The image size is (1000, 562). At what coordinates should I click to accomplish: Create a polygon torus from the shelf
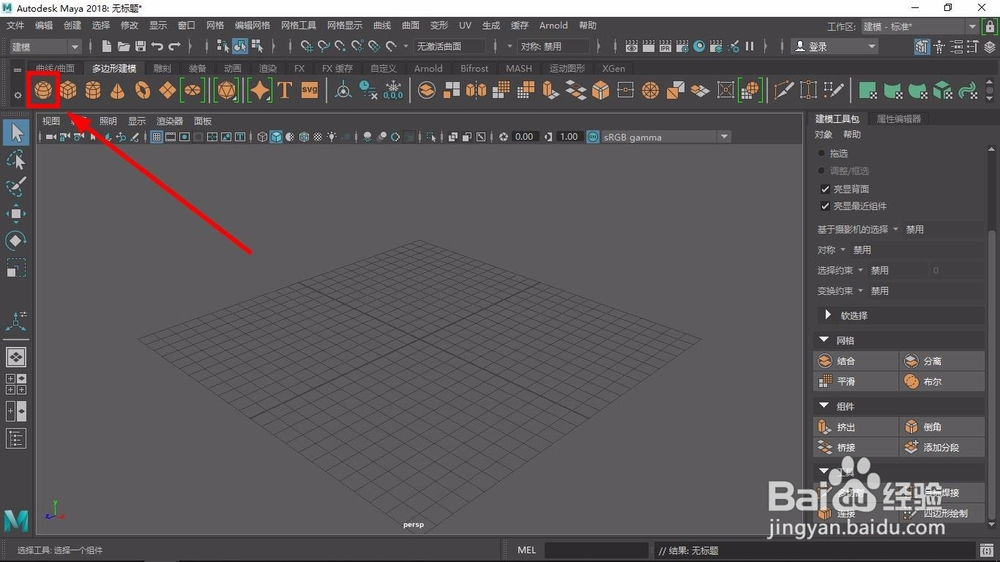142,90
